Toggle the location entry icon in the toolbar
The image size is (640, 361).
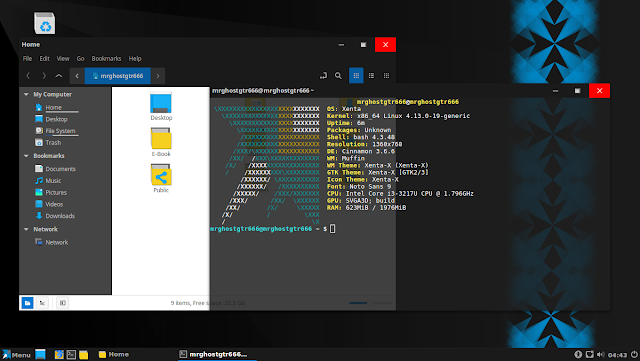323,76
